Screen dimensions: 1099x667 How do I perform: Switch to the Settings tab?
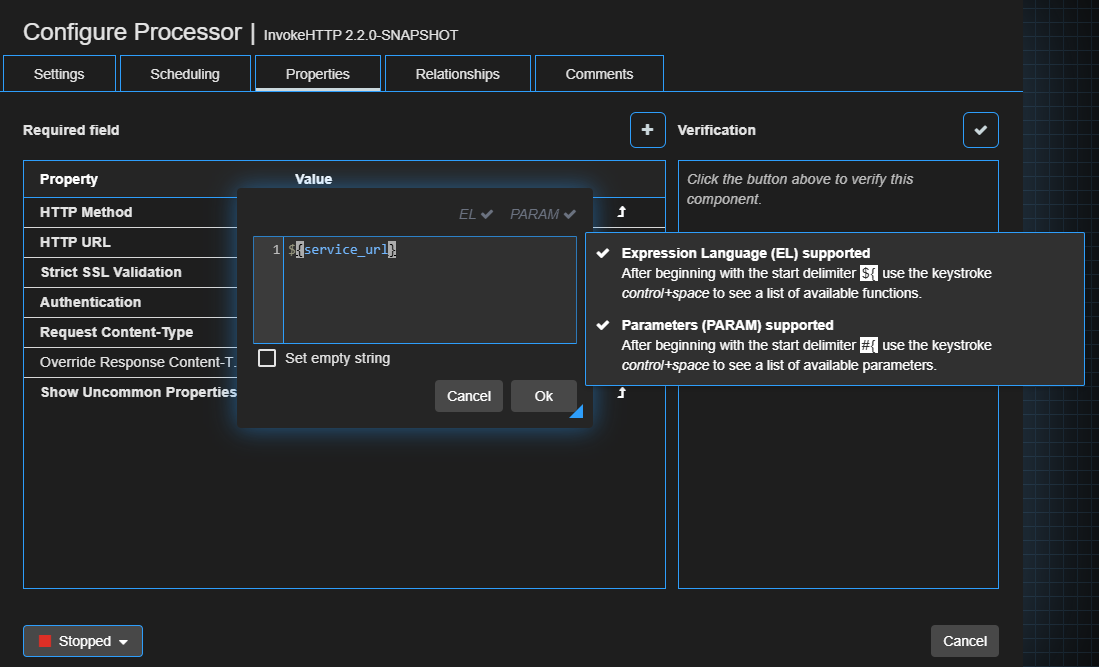(59, 72)
